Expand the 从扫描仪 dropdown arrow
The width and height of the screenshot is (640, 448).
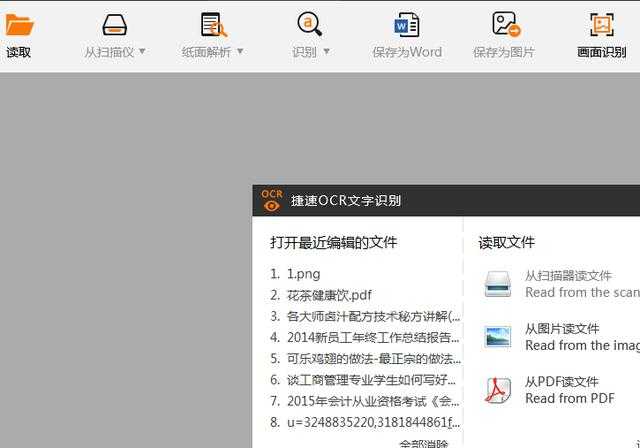[142, 51]
